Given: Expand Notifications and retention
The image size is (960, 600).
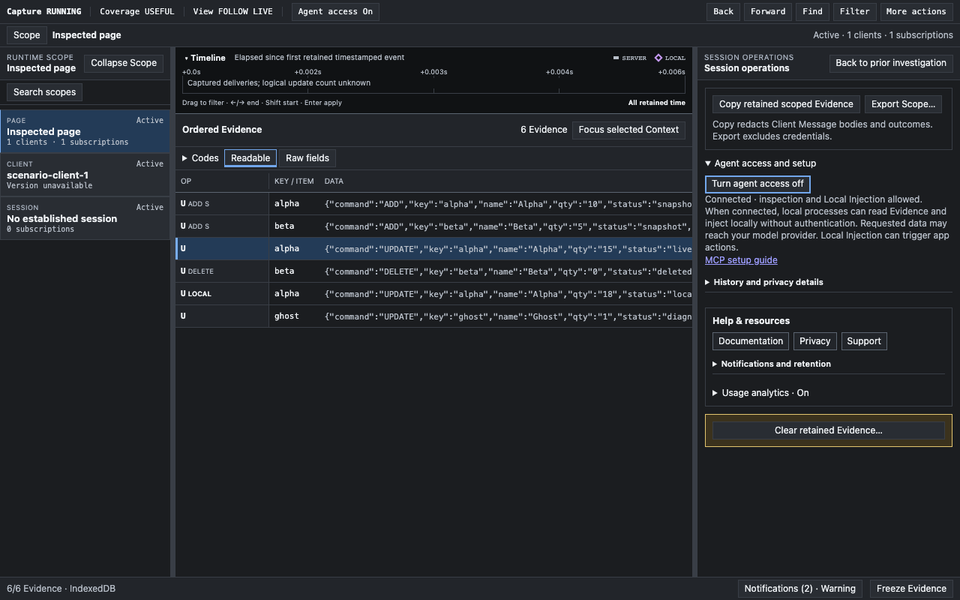Looking at the screenshot, I should click(771, 364).
